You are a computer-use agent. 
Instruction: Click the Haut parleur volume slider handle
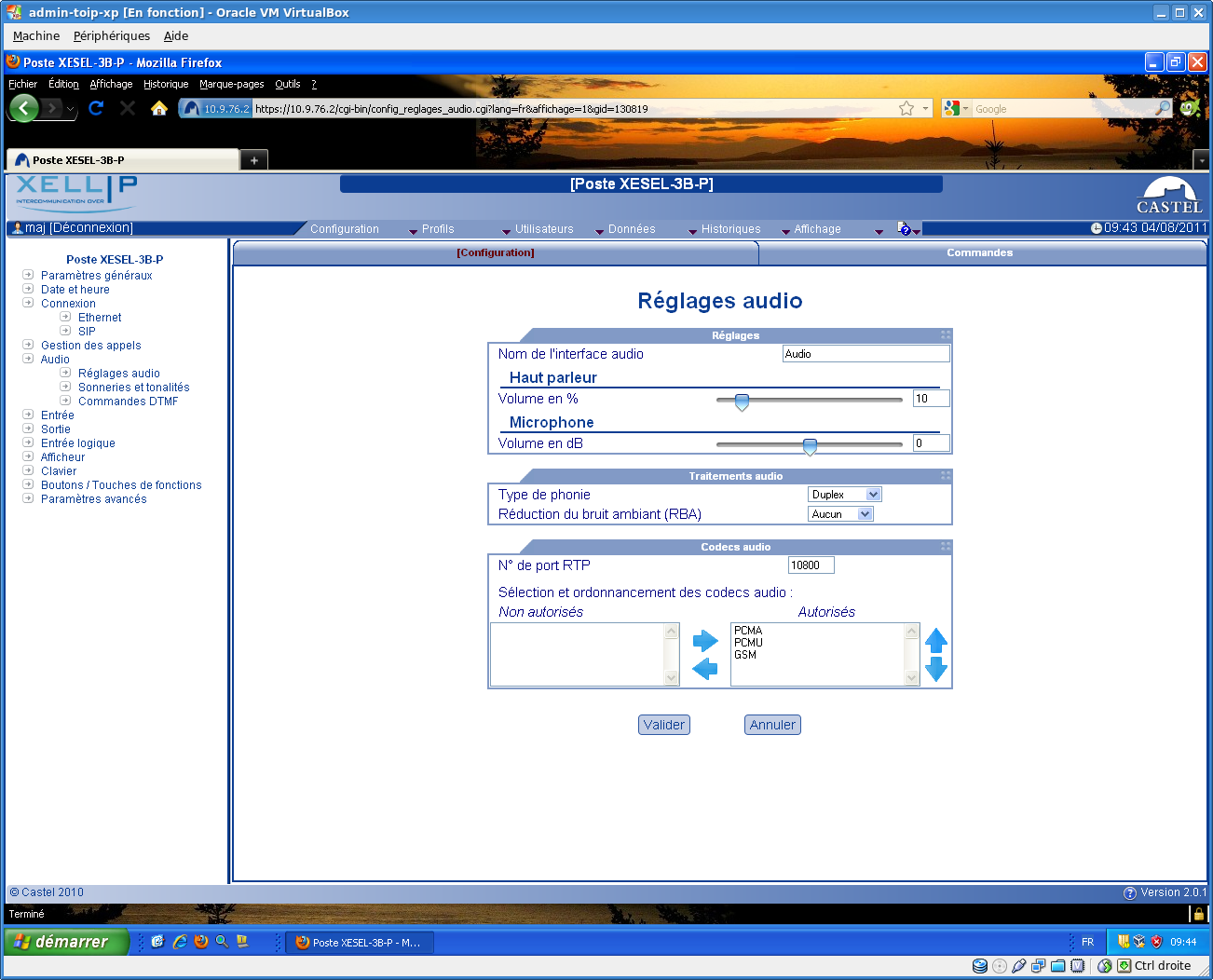click(x=742, y=402)
